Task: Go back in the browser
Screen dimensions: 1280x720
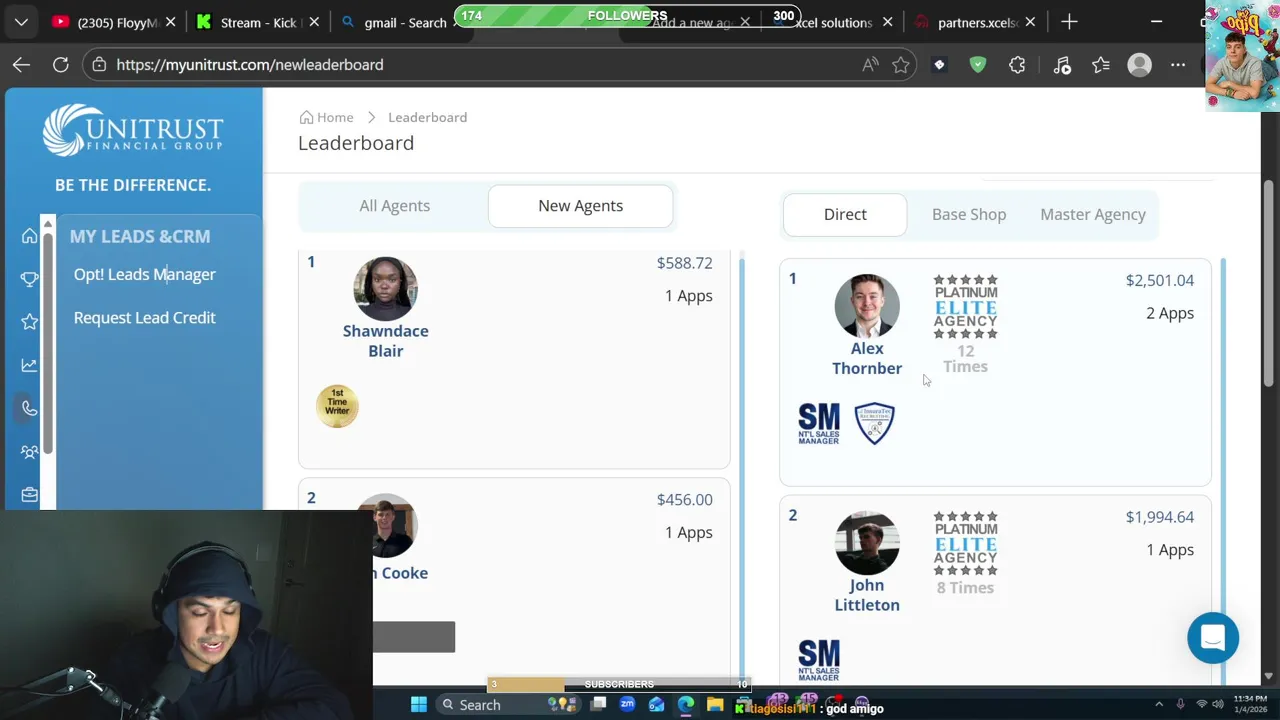Action: pyautogui.click(x=21, y=65)
